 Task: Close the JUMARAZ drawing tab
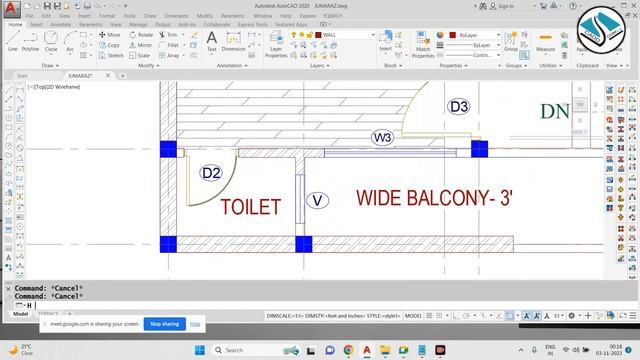point(108,76)
